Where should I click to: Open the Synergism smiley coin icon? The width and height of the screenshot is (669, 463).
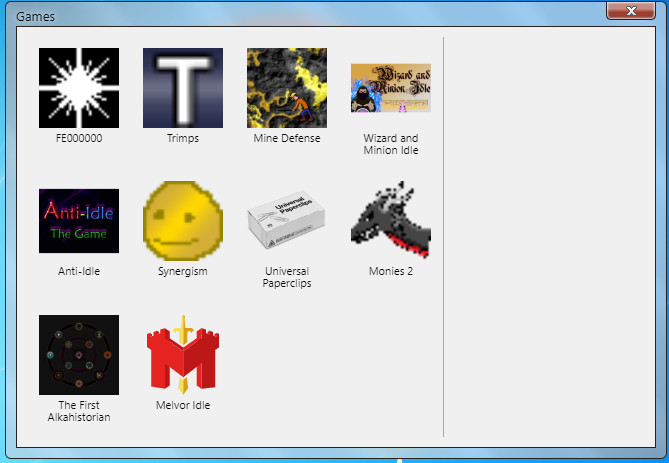pyautogui.click(x=183, y=221)
